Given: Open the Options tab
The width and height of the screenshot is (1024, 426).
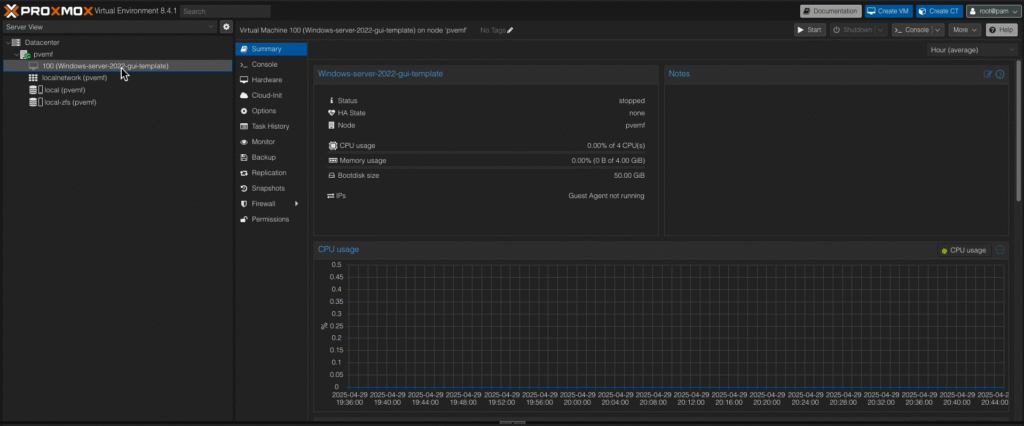Looking at the screenshot, I should click(271, 111).
